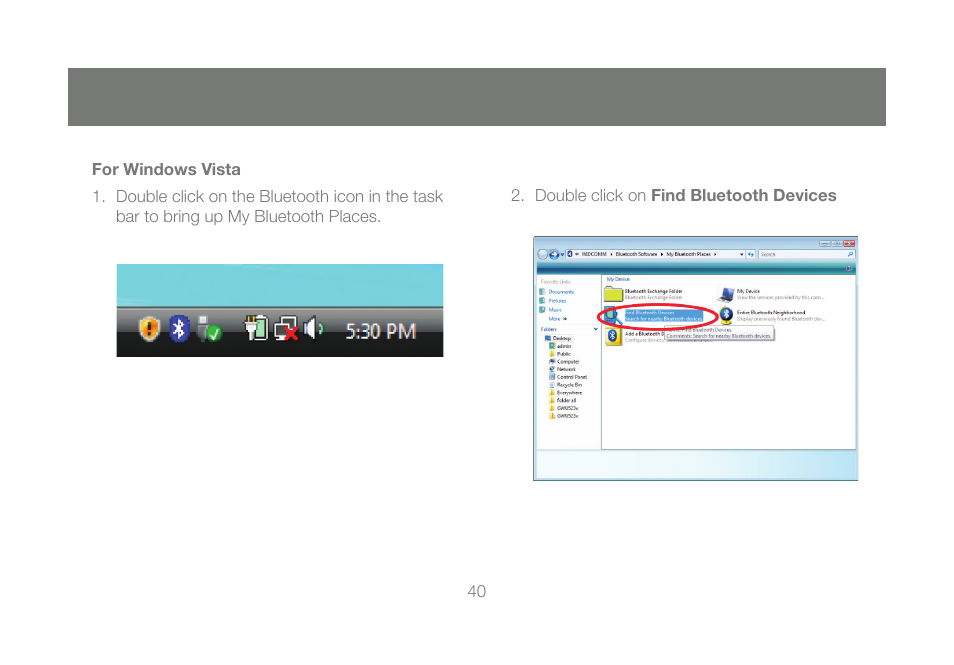Click the Bluetooth icon in the system tray

click(x=179, y=329)
